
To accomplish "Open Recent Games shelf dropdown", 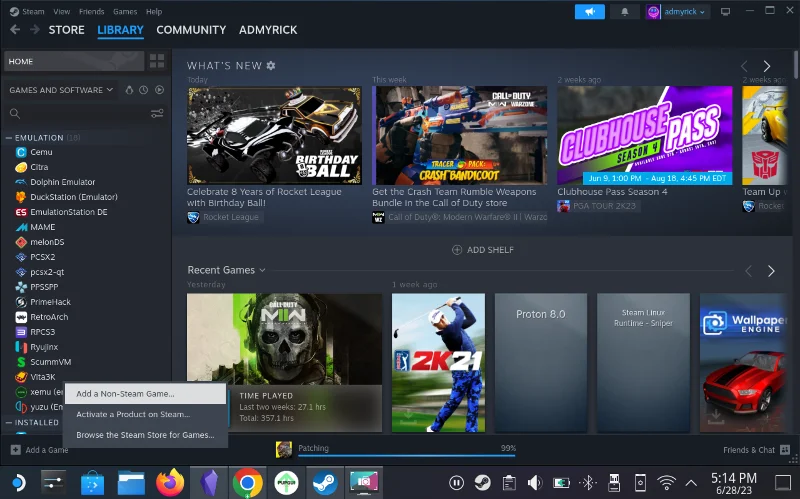I will tap(262, 270).
